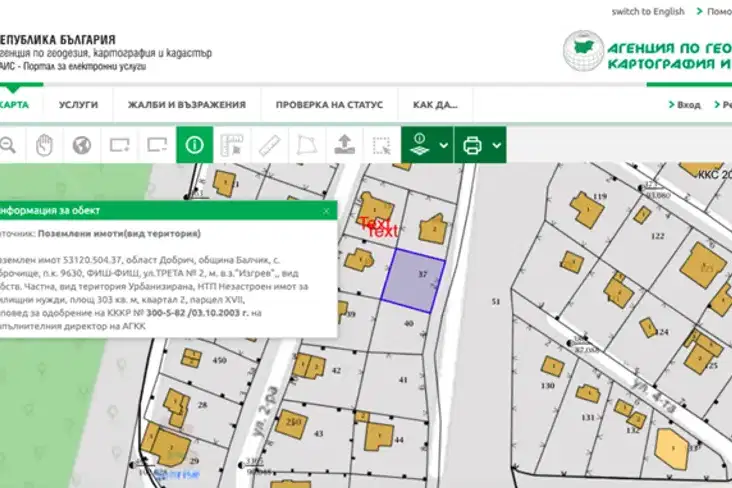Open the УСЛУГИ menu tab
Screen dimensions: 732x488
[x=78, y=105]
